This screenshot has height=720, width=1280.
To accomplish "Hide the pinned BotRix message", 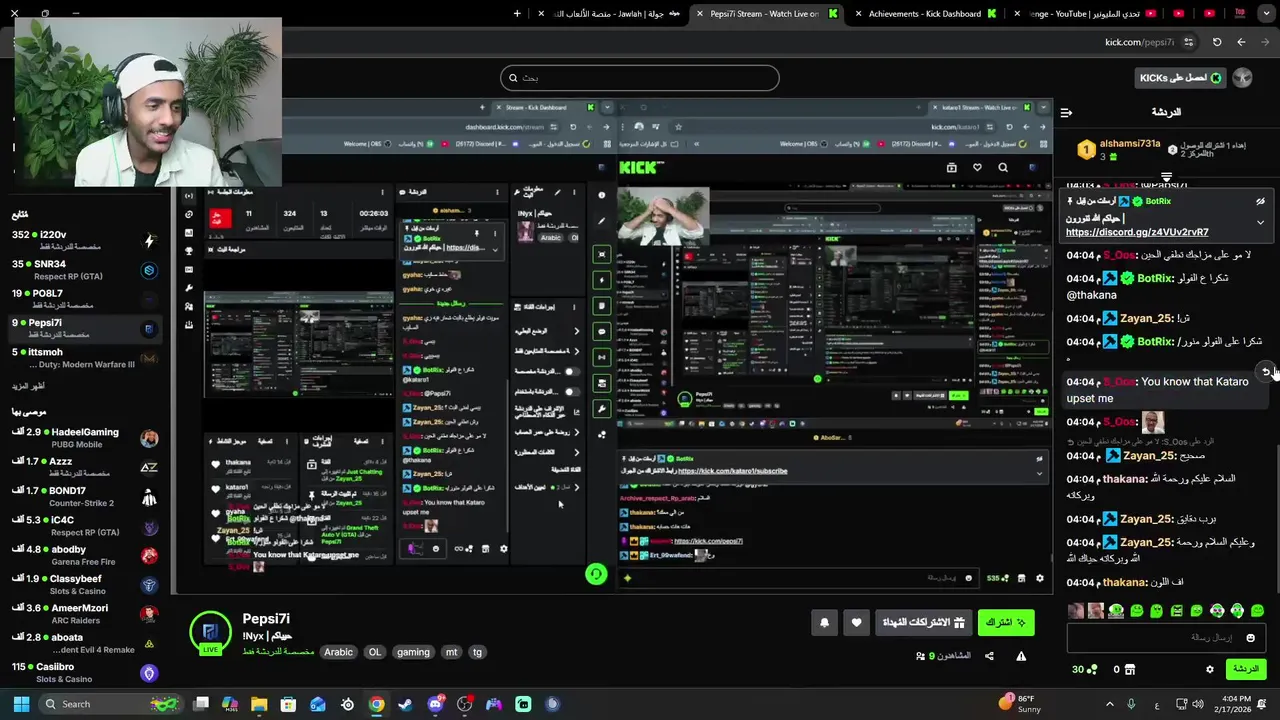I will coord(1260,201).
